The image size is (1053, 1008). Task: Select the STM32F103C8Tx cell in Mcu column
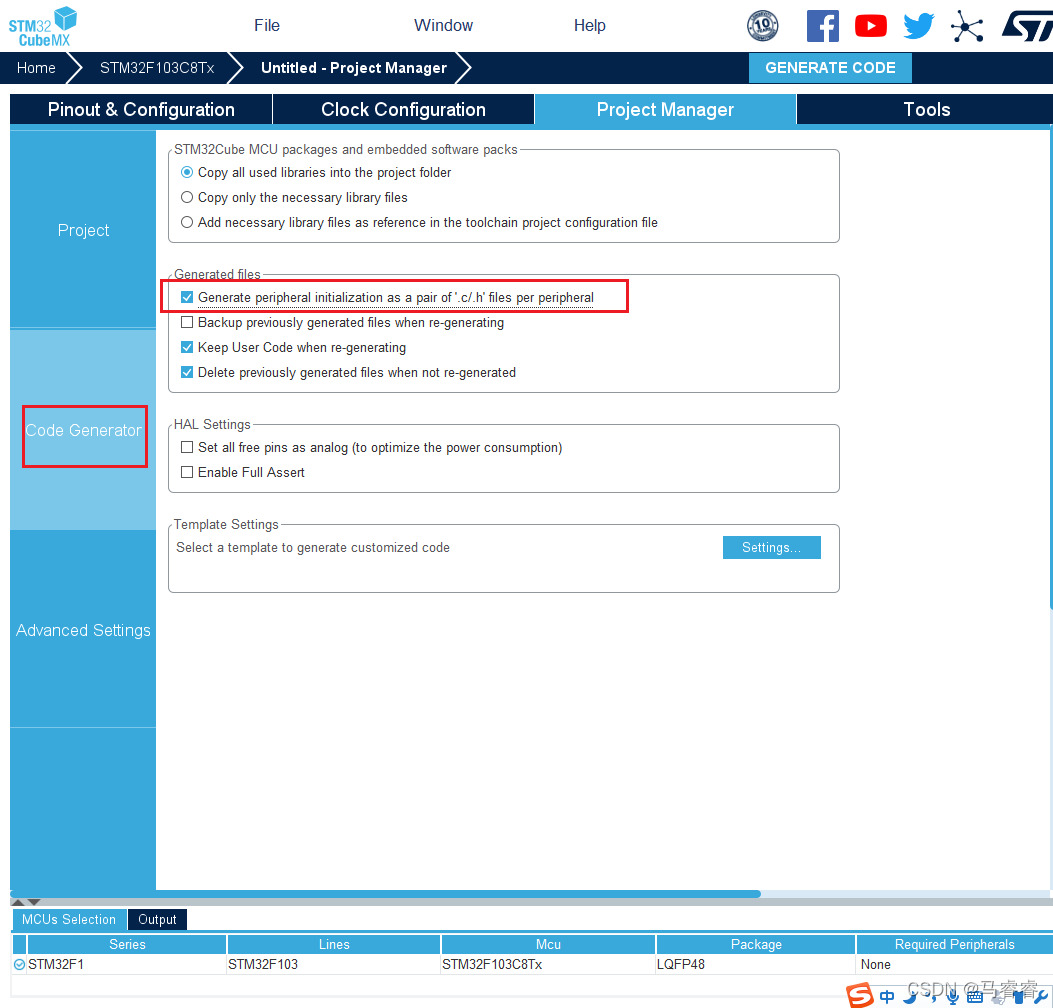click(548, 964)
